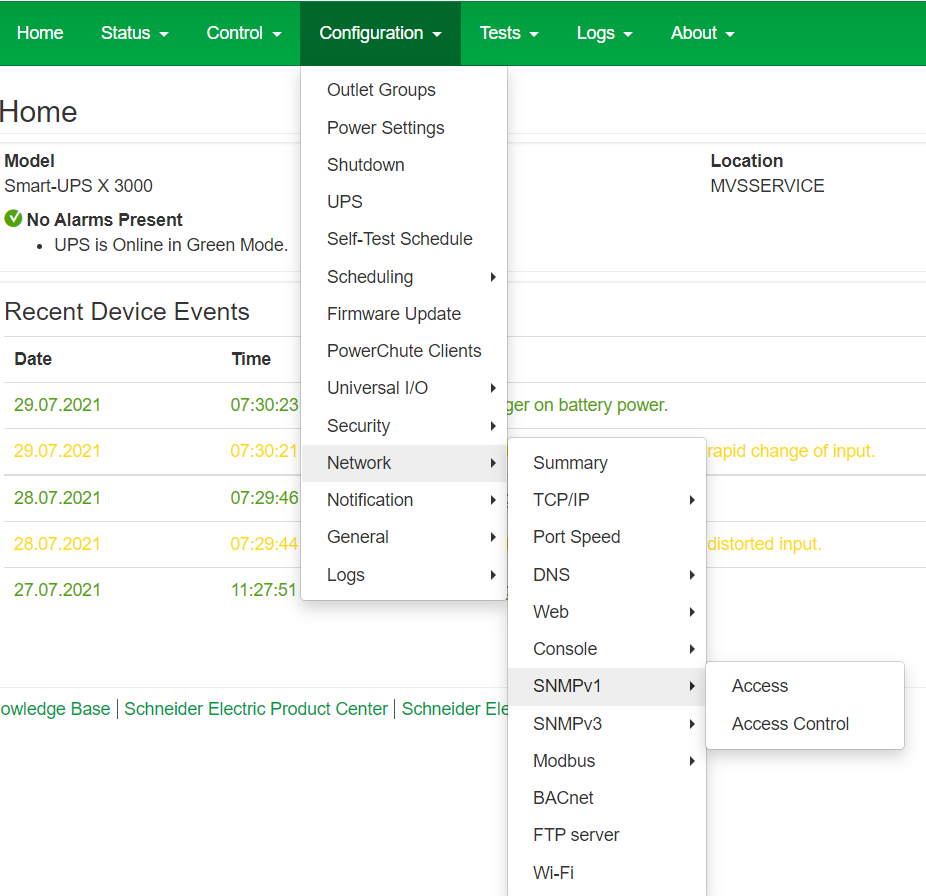
Task: Expand the SNMPv3 submenu
Action: (607, 724)
